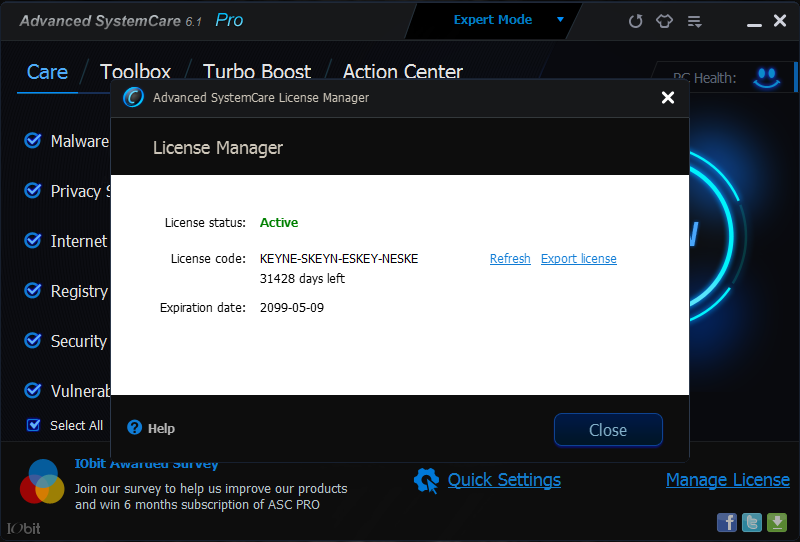Open the skin (shirt) icon in the title bar
This screenshot has width=800, height=542.
pyautogui.click(x=664, y=21)
